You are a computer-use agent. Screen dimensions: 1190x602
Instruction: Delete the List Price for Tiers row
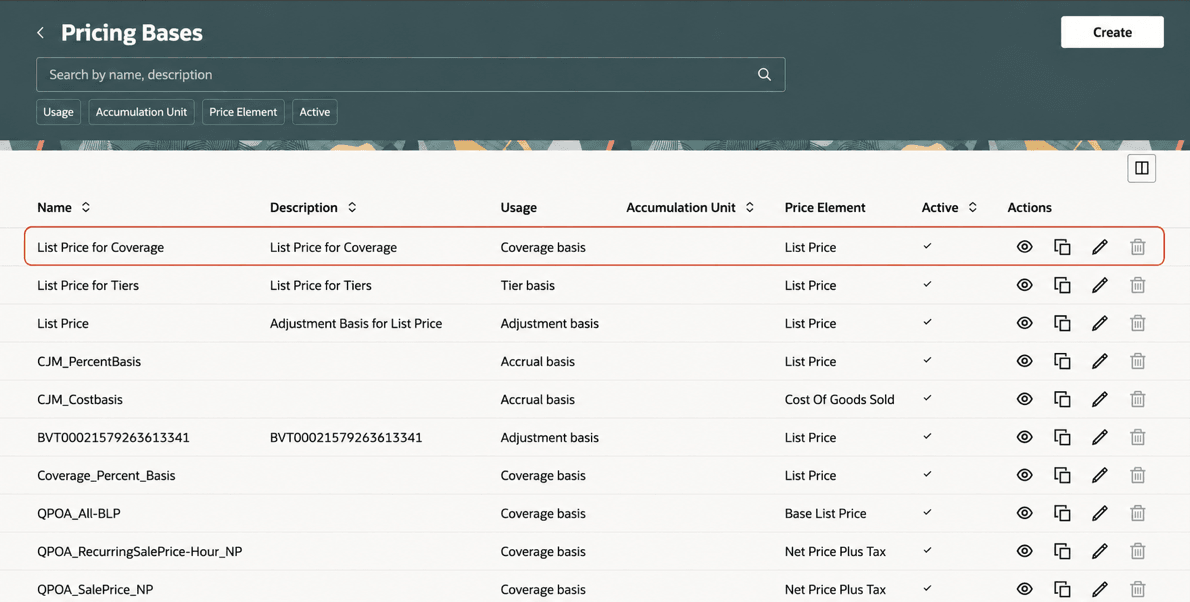(1138, 285)
